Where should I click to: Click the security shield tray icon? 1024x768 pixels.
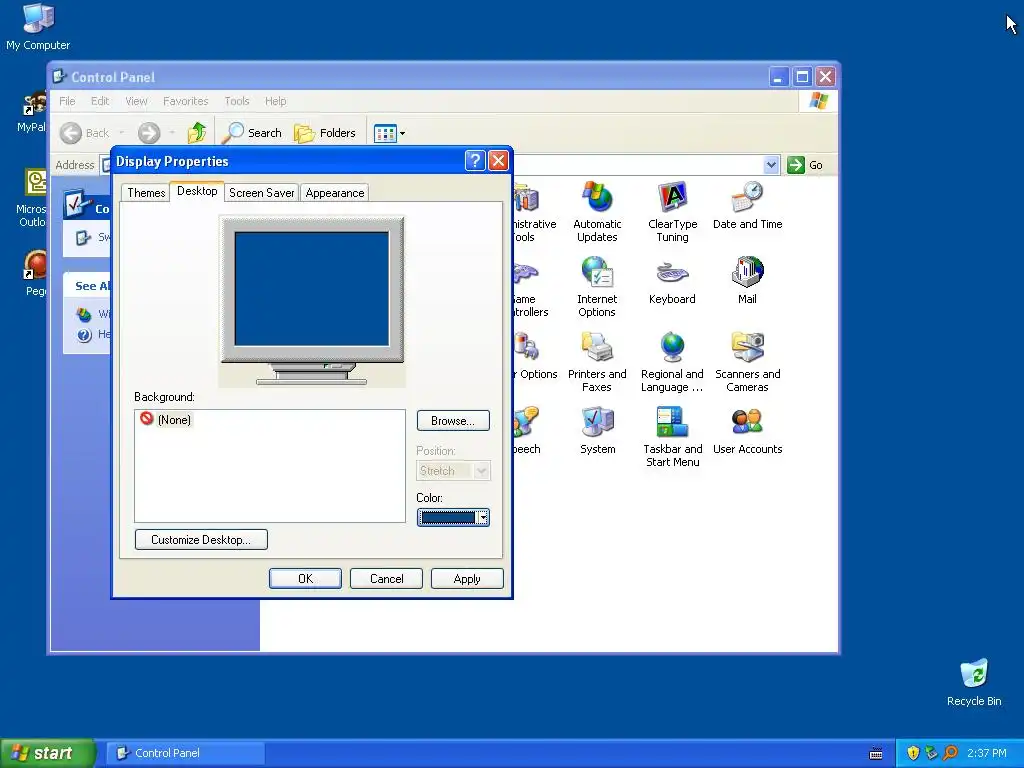913,753
